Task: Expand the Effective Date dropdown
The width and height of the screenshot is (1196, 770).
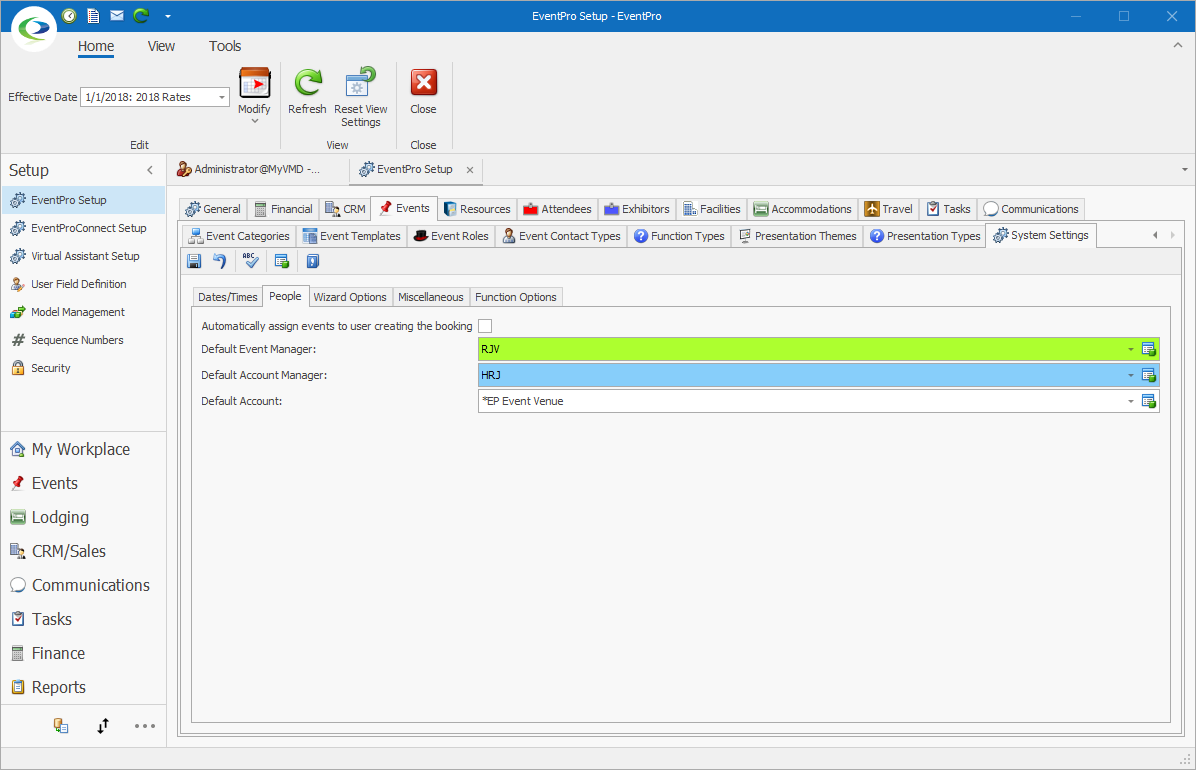Action: click(222, 98)
